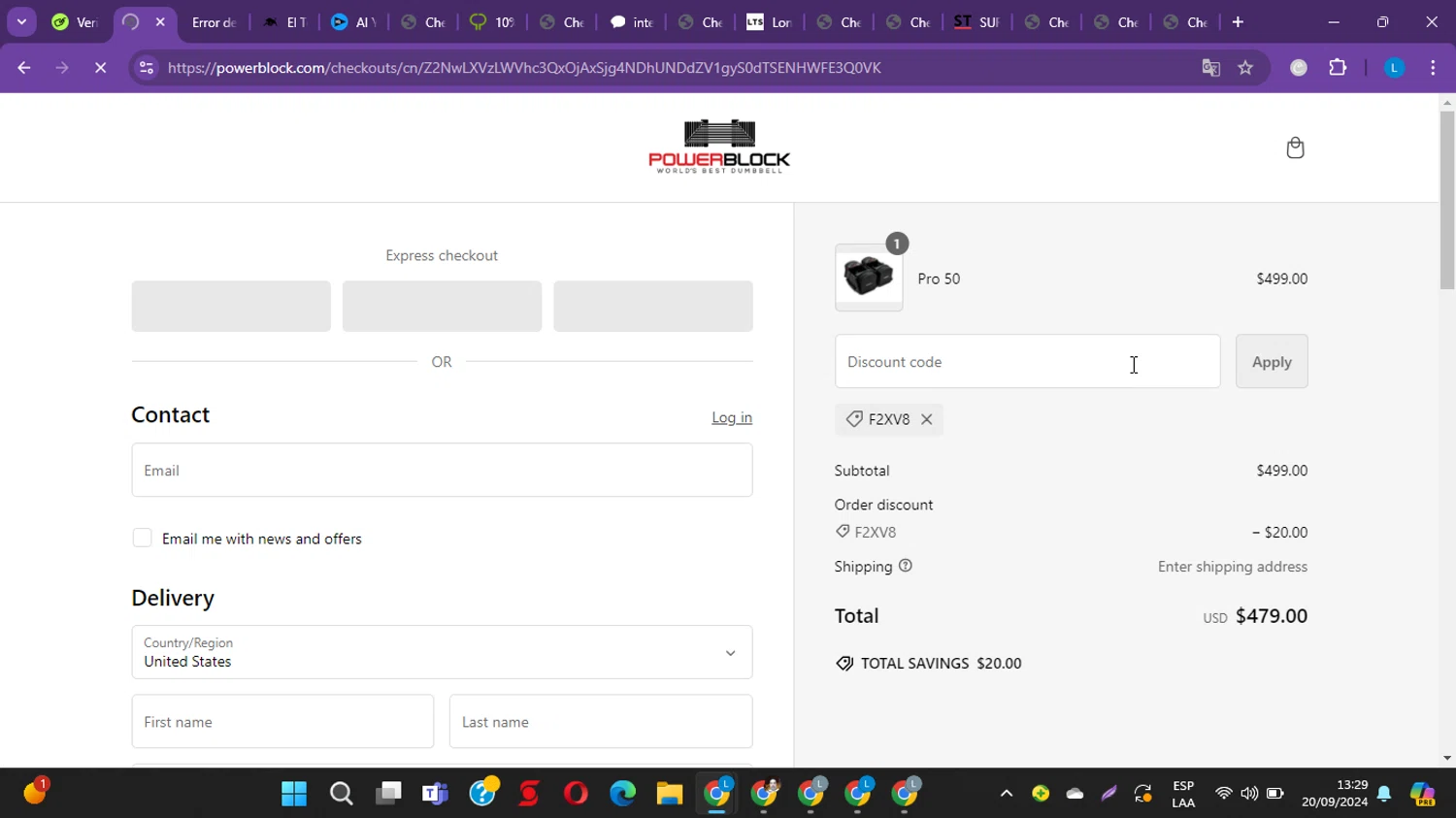Show hidden system tray icons

pyautogui.click(x=1007, y=794)
